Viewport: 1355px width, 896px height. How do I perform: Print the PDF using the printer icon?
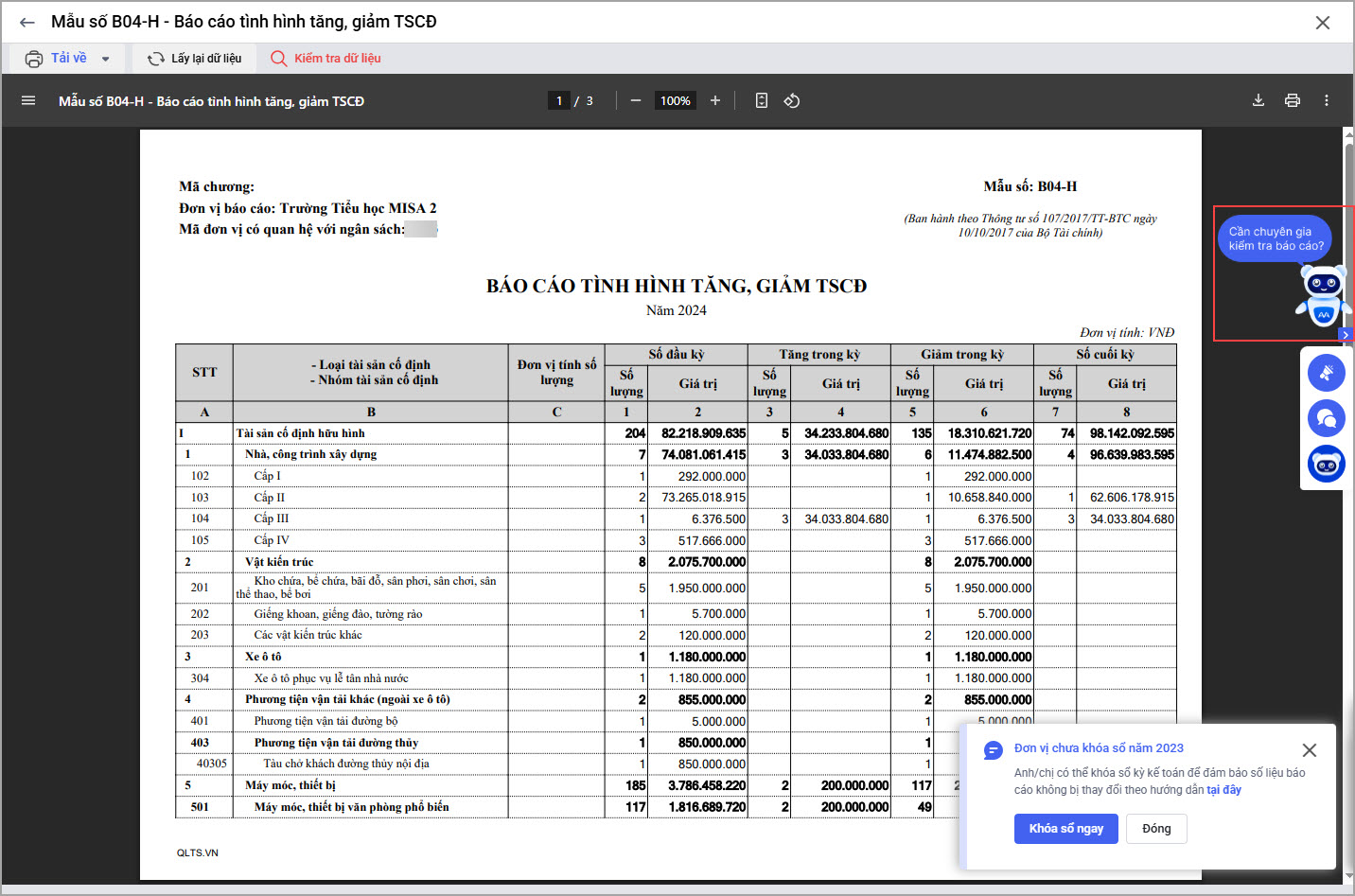(1293, 100)
